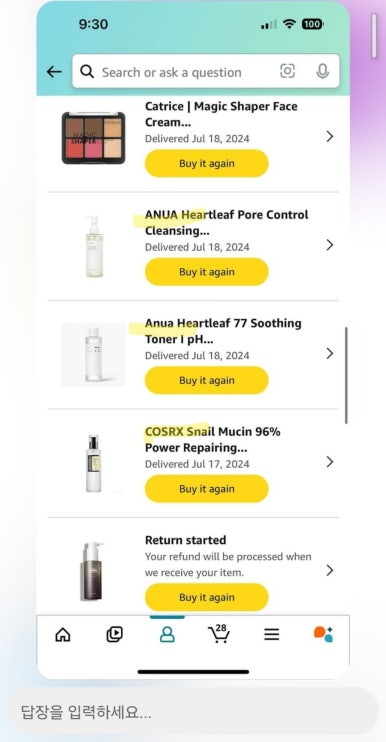Launch the Rufus AI assistant chat icon
The image size is (386, 742).
coord(324,634)
